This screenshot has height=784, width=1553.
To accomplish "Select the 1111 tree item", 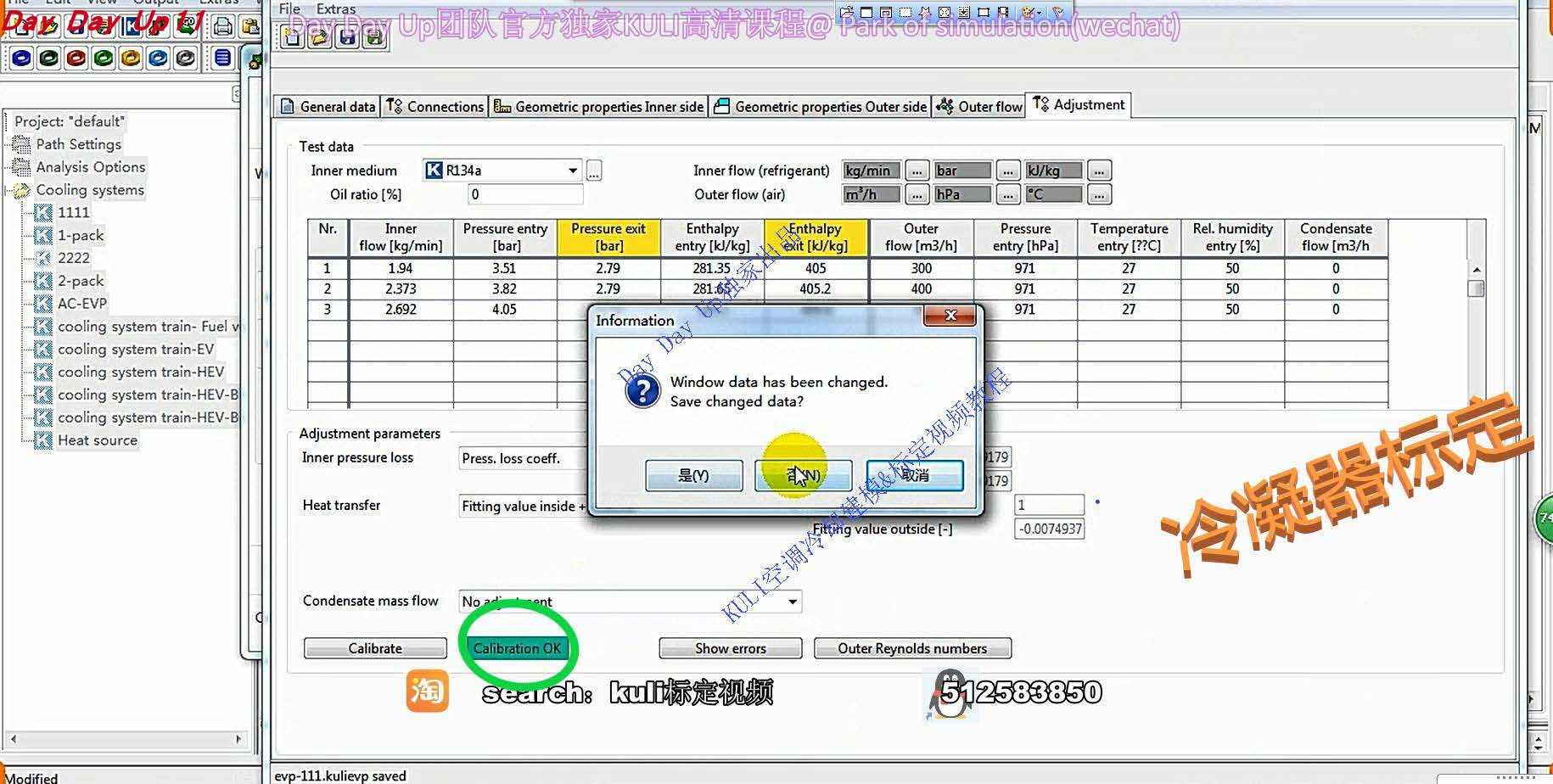I will click(73, 212).
